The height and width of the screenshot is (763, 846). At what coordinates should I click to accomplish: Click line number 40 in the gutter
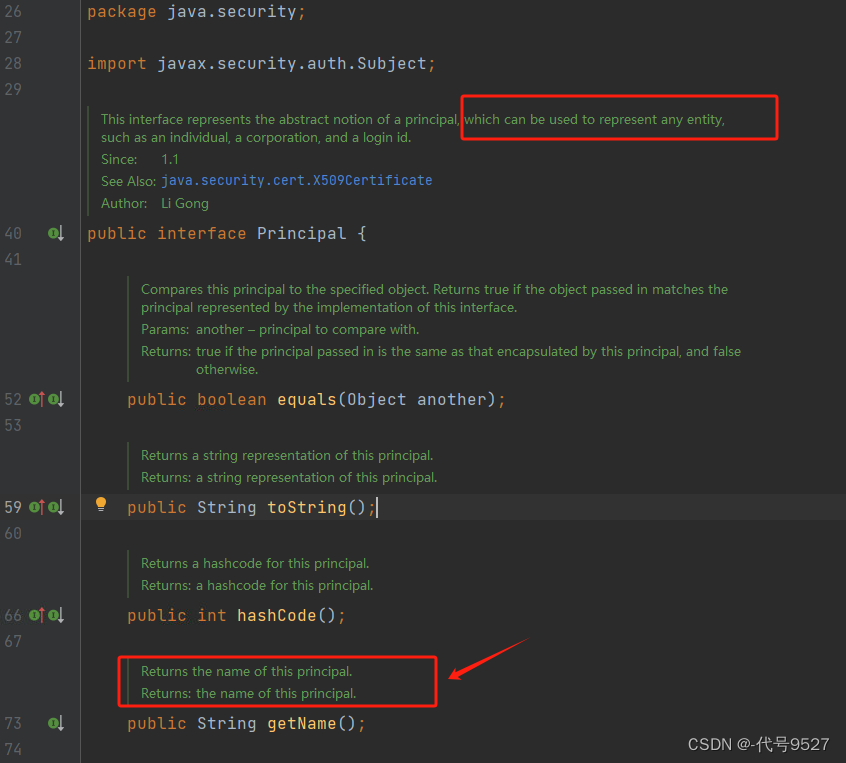coord(13,233)
